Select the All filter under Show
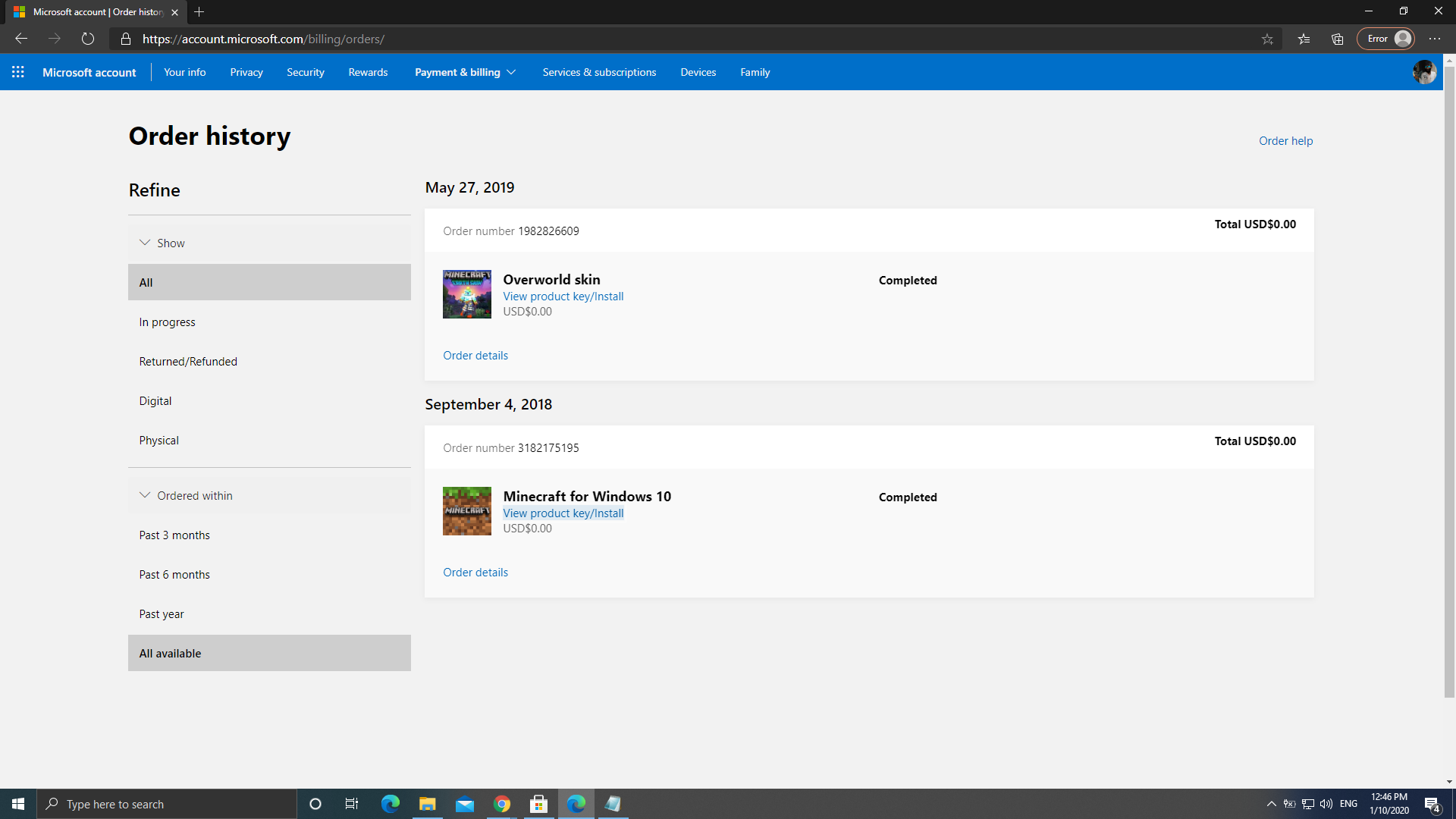Image resolution: width=1456 pixels, height=819 pixels. pyautogui.click(x=269, y=282)
